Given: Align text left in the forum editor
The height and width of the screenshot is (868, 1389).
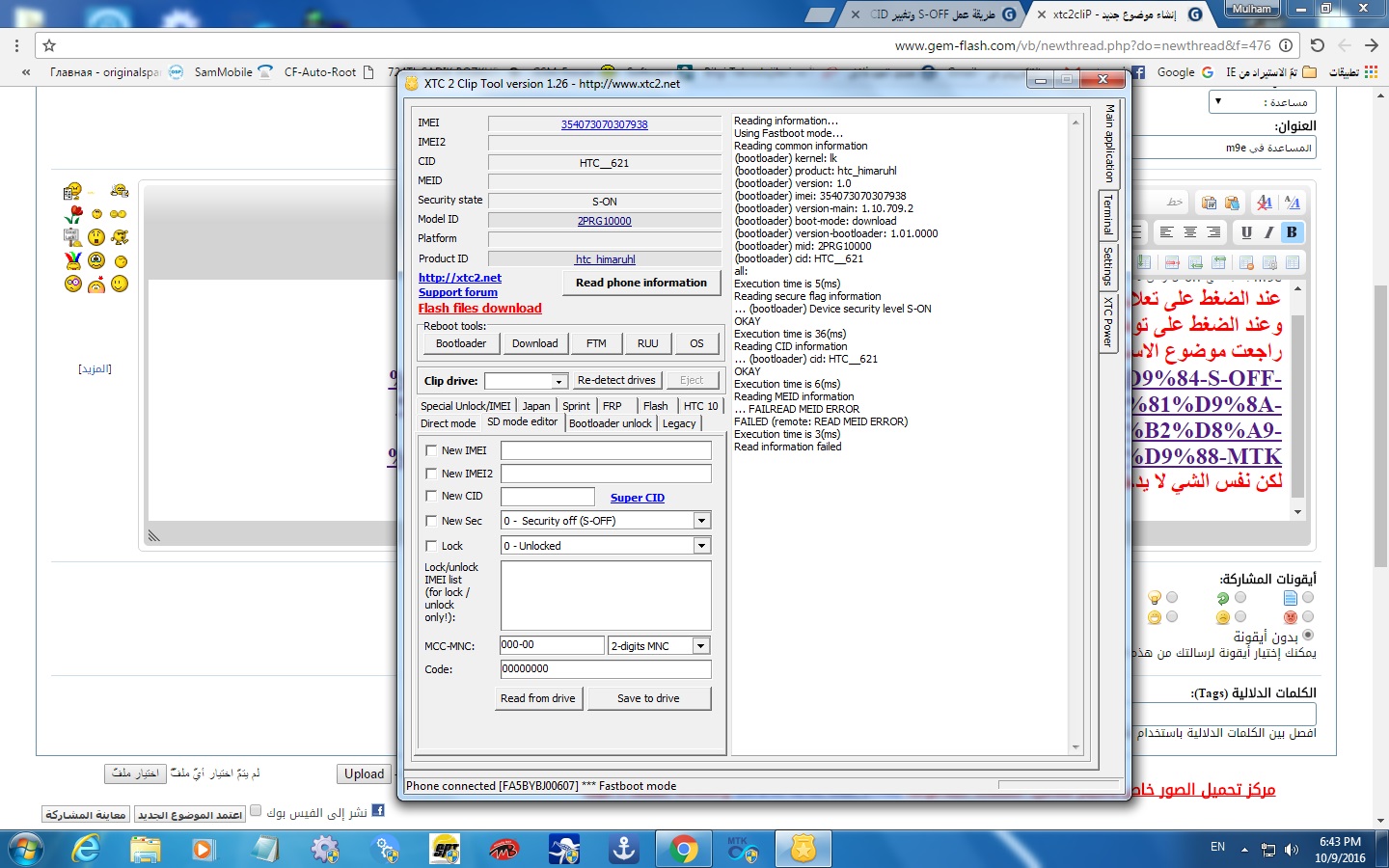Looking at the screenshot, I should click(x=1167, y=232).
